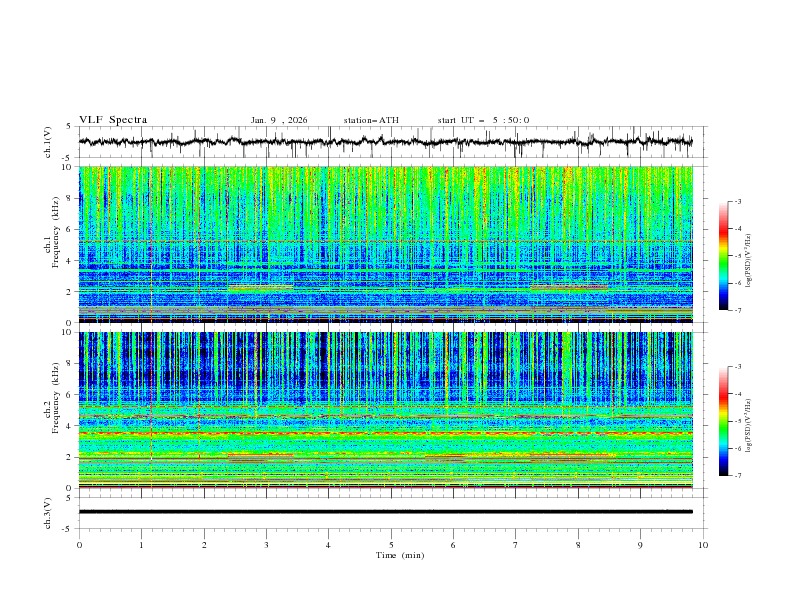Click the ch.1(V) axis label
792x612 pixels.
[x=48, y=142]
